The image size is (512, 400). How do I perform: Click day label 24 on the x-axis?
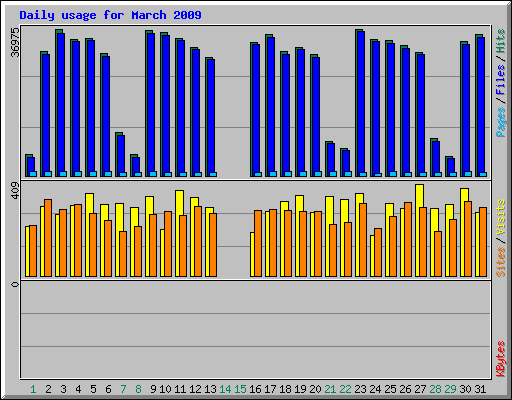click(375, 389)
